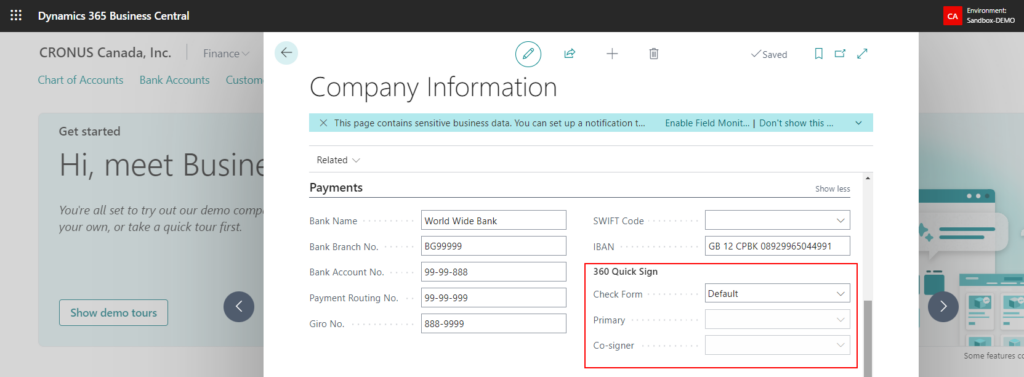Open Bank Accounts in background page
Viewport: 1024px width, 377px height.
coord(174,80)
